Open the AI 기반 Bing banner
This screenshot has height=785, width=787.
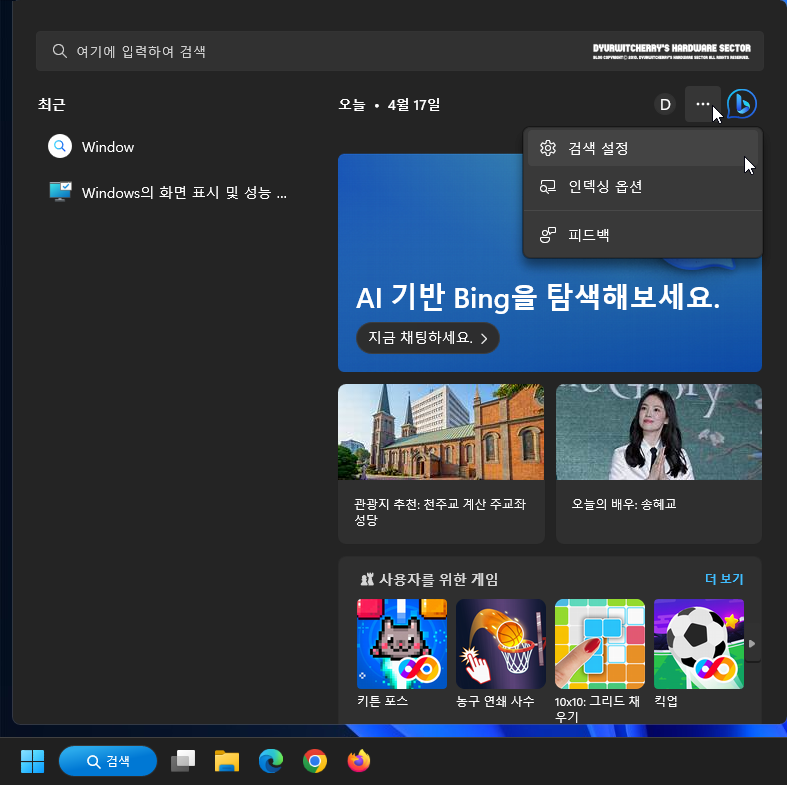point(550,263)
